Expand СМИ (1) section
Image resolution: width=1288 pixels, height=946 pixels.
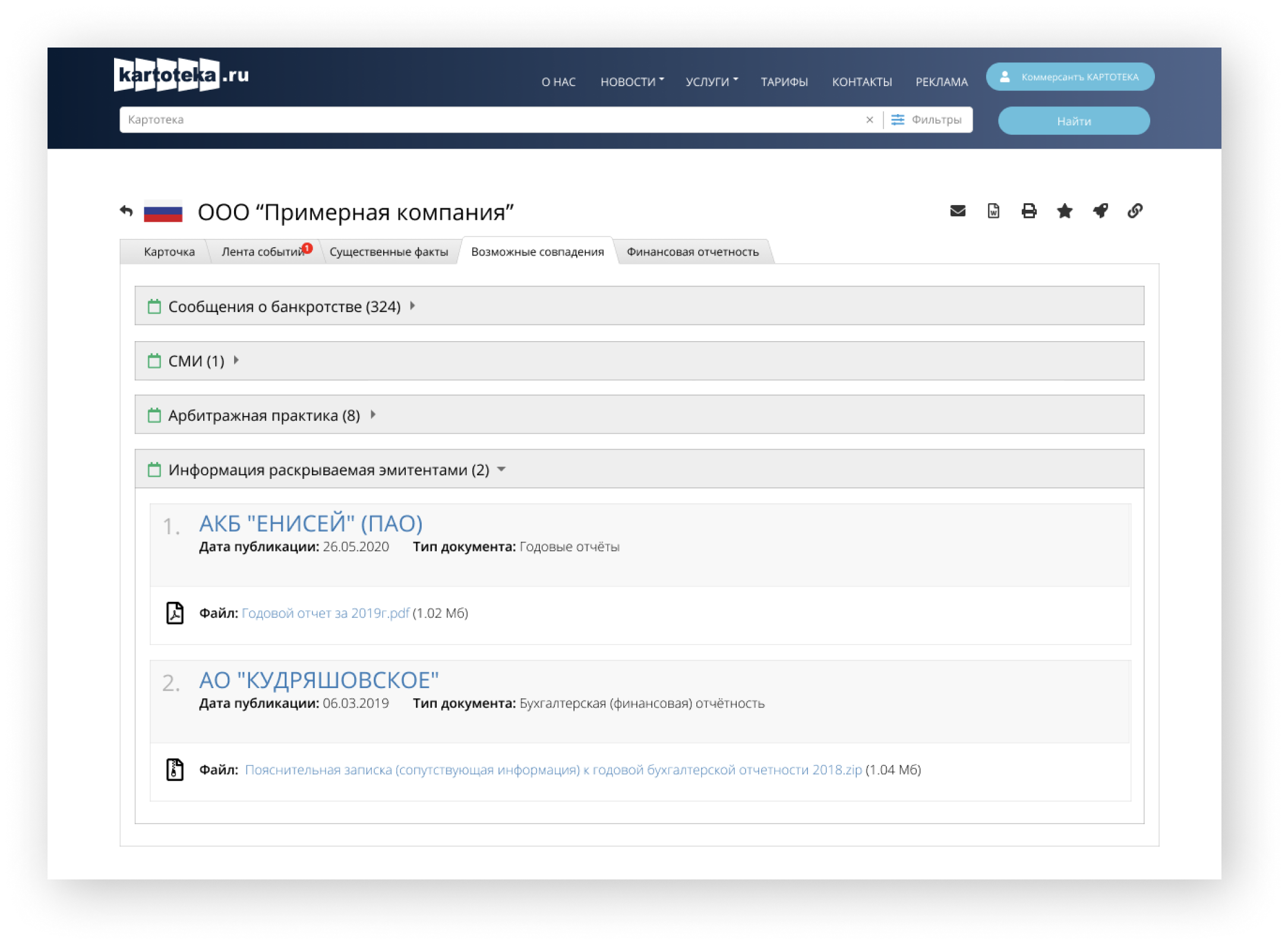coord(639,361)
